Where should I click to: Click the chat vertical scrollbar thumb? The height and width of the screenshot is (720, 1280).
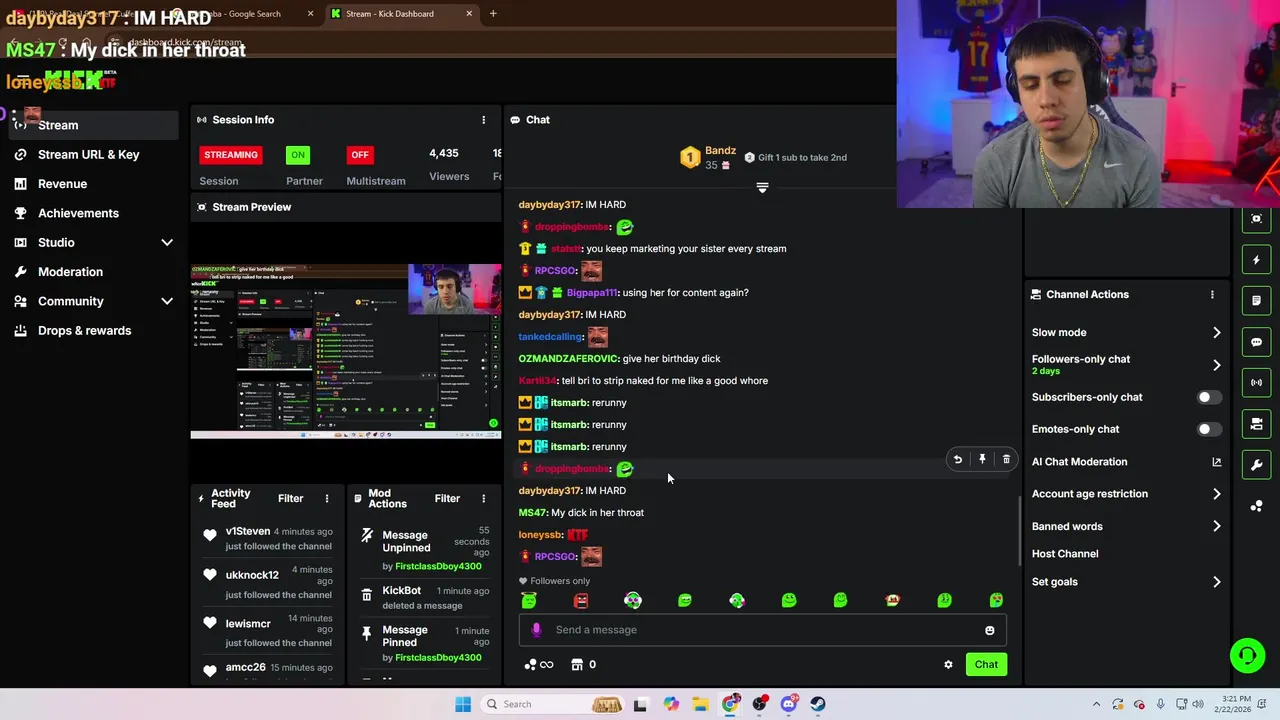pos(1019,530)
